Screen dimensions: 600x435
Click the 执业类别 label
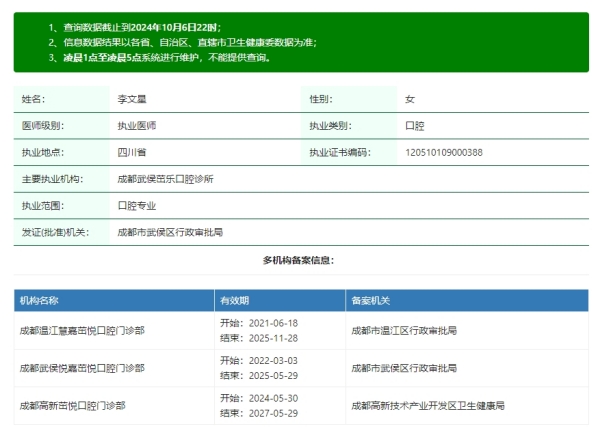(331, 125)
